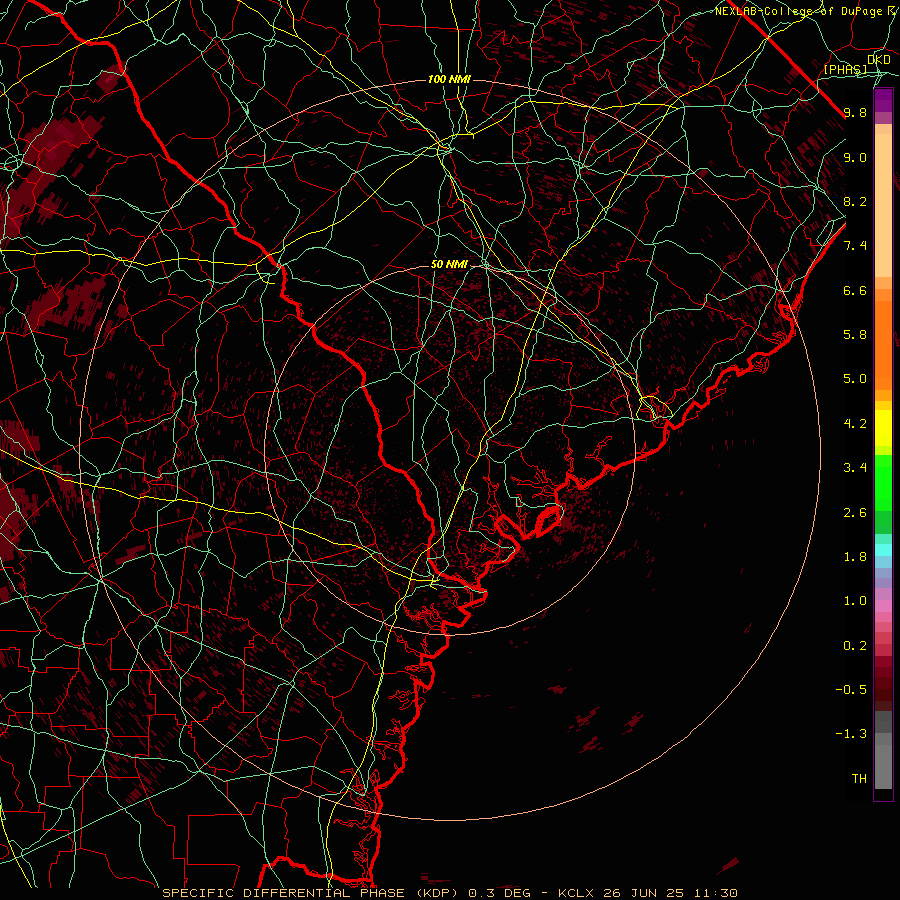This screenshot has width=900, height=900.
Task: Click the -1.3 scale value
Action: [851, 734]
